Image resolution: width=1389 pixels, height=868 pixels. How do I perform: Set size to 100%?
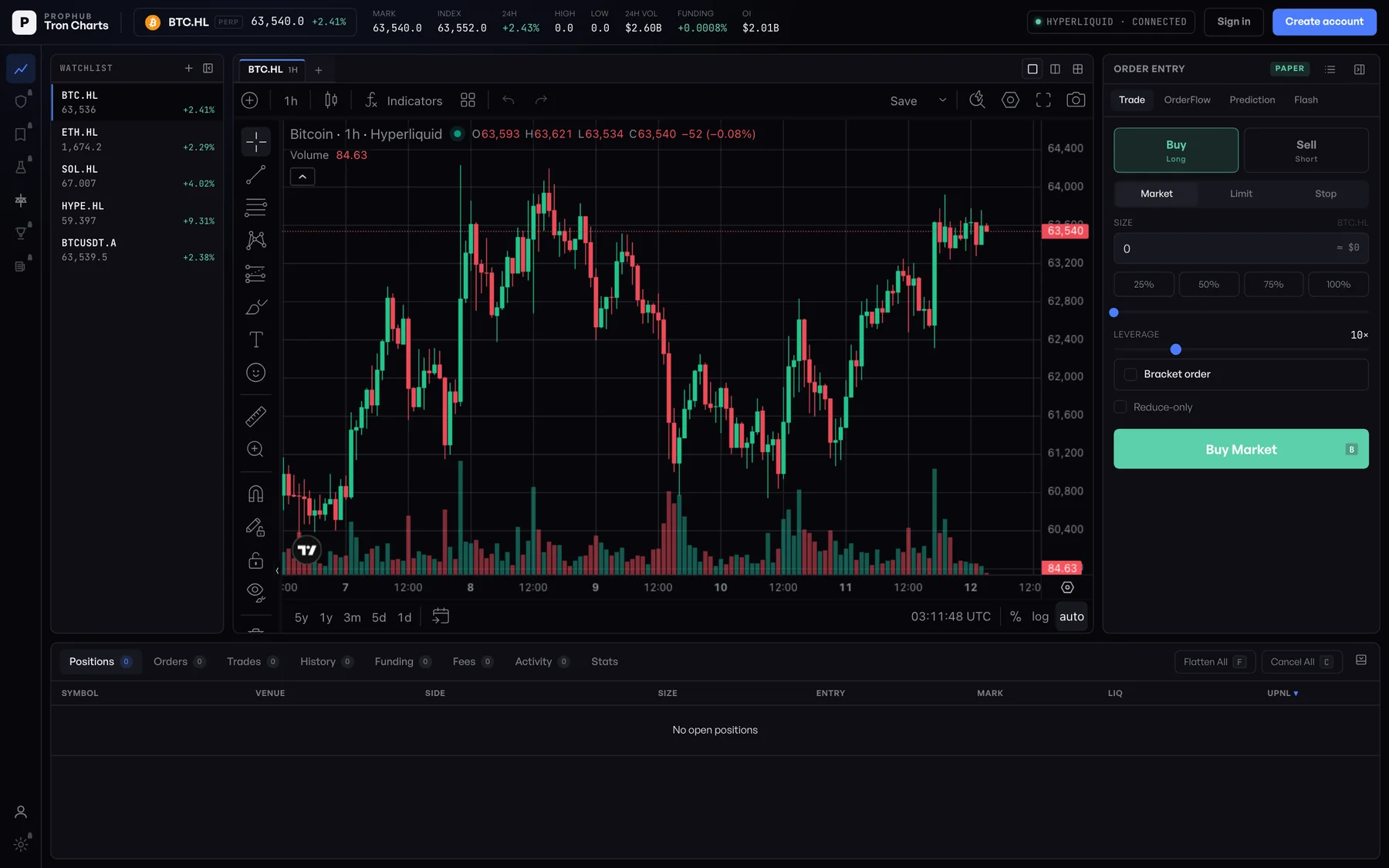1338,285
